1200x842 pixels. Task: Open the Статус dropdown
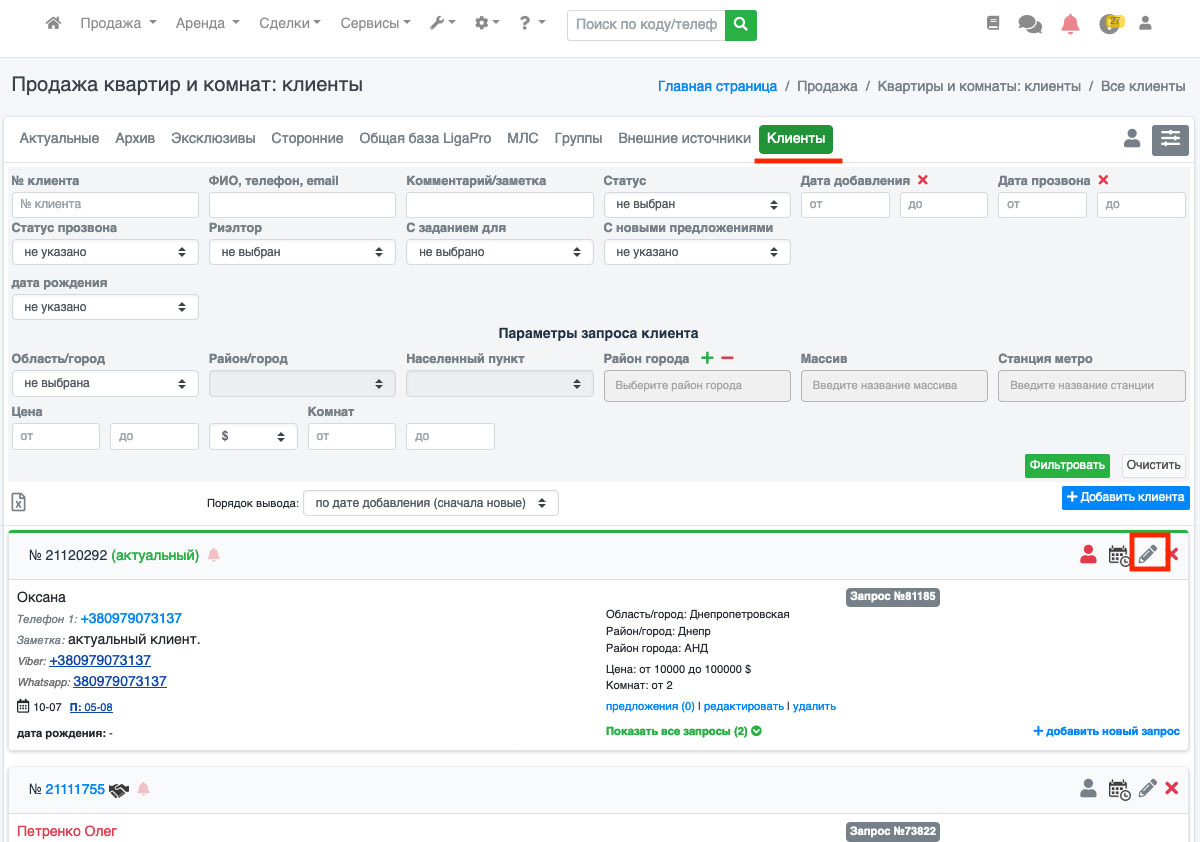(697, 204)
